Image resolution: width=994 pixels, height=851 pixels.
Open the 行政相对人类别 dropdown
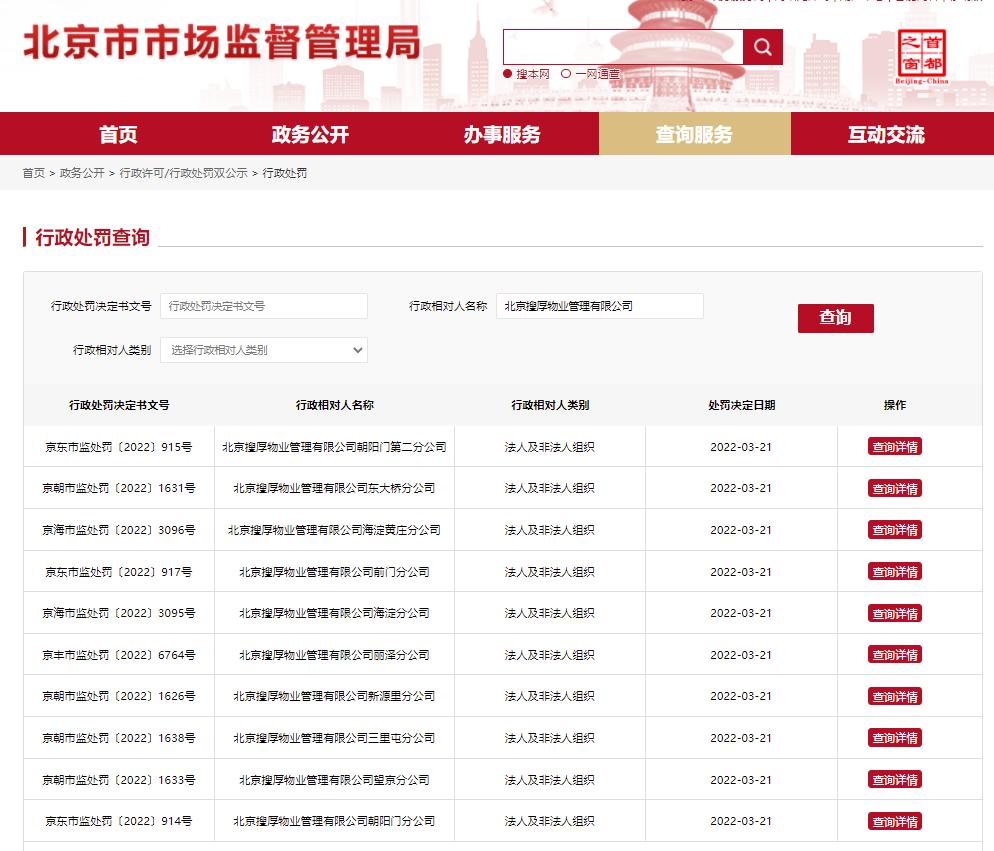[x=263, y=350]
